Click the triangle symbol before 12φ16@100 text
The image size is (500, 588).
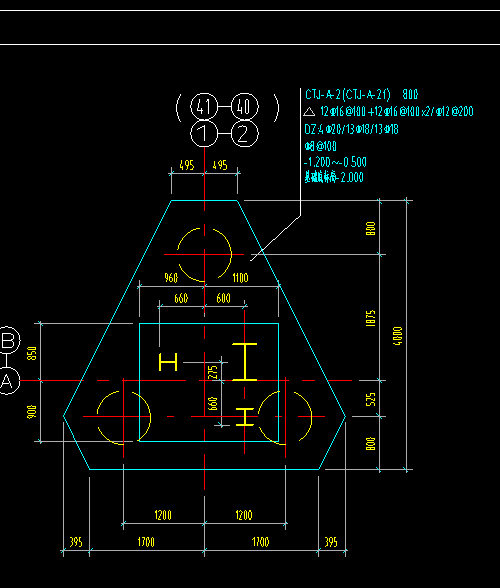[309, 112]
